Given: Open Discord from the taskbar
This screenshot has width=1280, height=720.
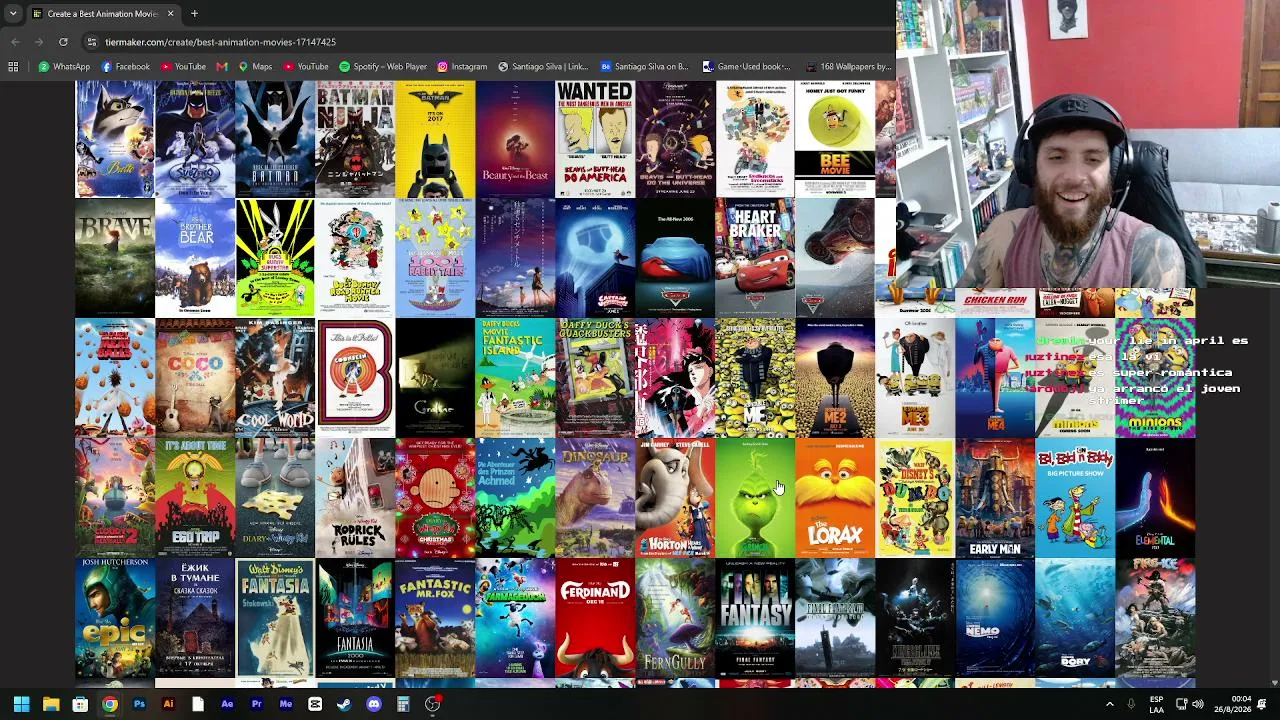Looking at the screenshot, I should point(374,704).
